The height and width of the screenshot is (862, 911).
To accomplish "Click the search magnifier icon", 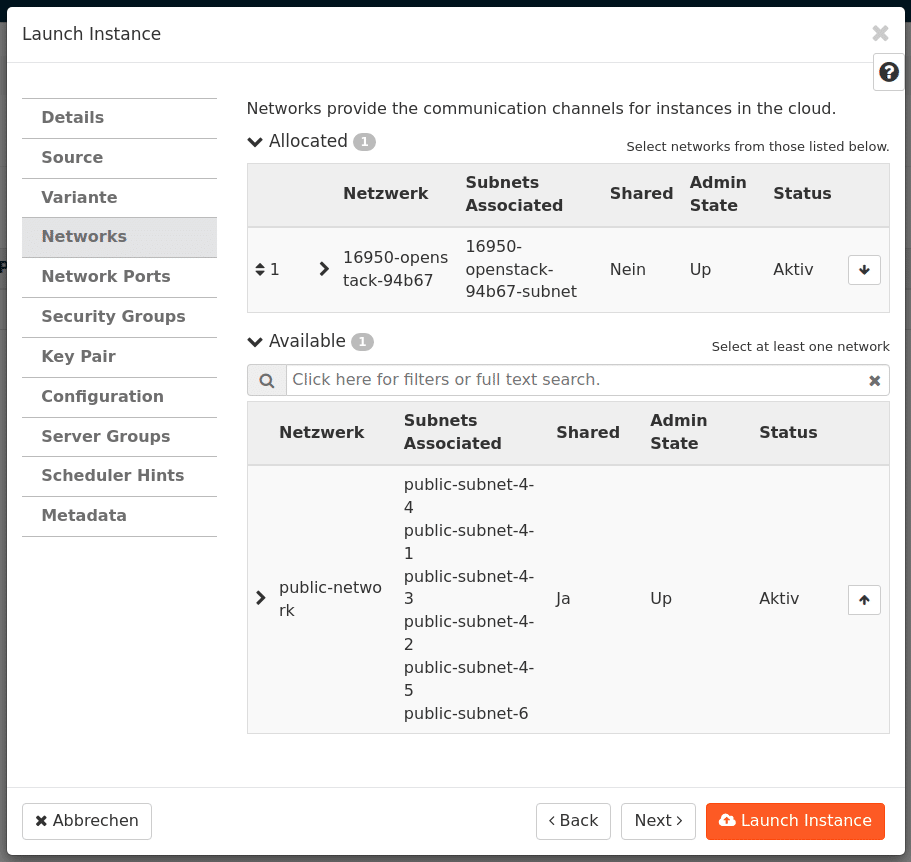I will [267, 380].
